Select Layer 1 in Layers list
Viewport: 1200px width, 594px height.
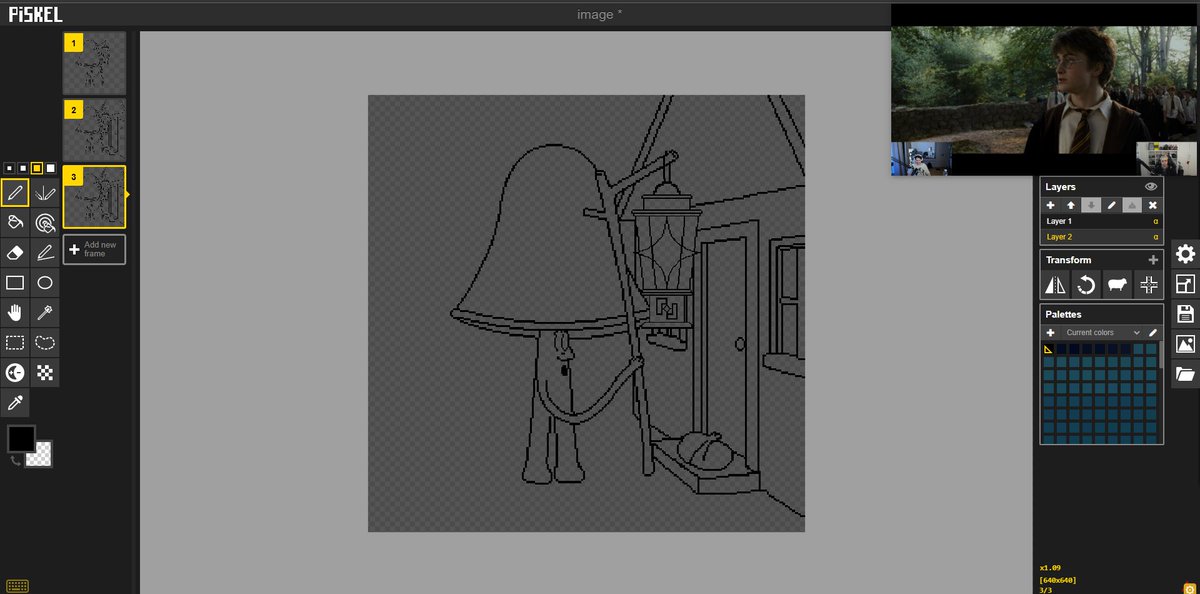1102,222
